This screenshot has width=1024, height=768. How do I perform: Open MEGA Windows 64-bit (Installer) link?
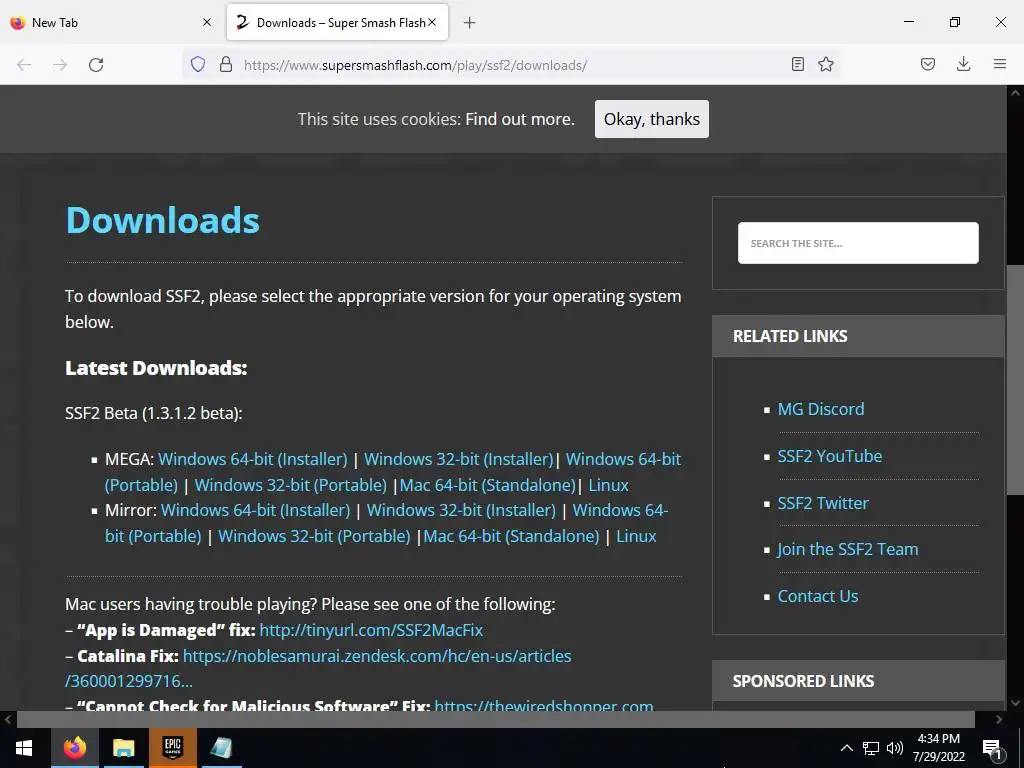tap(253, 459)
